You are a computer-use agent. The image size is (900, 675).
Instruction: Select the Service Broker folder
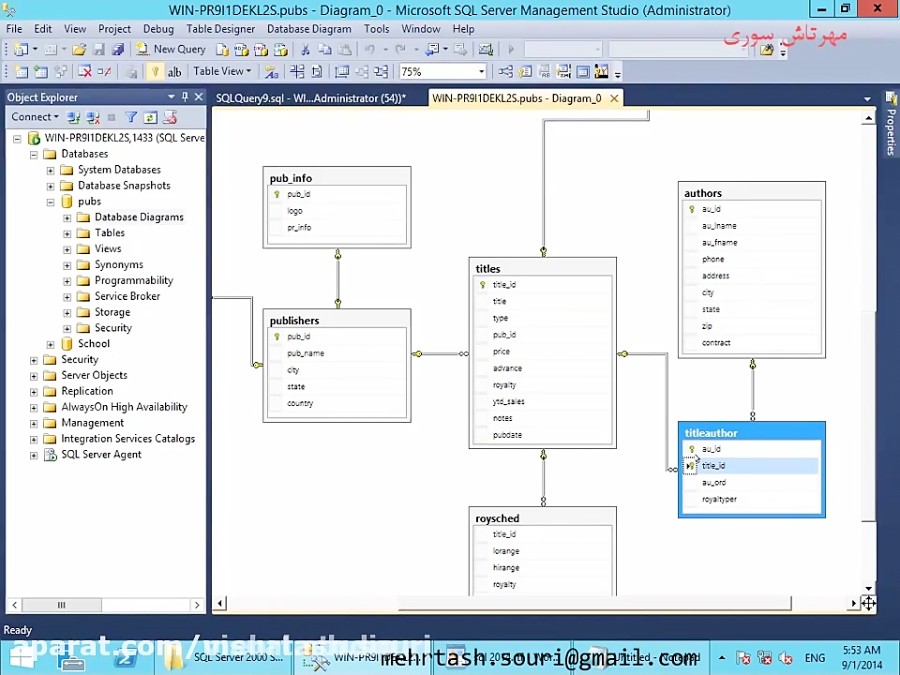127,296
